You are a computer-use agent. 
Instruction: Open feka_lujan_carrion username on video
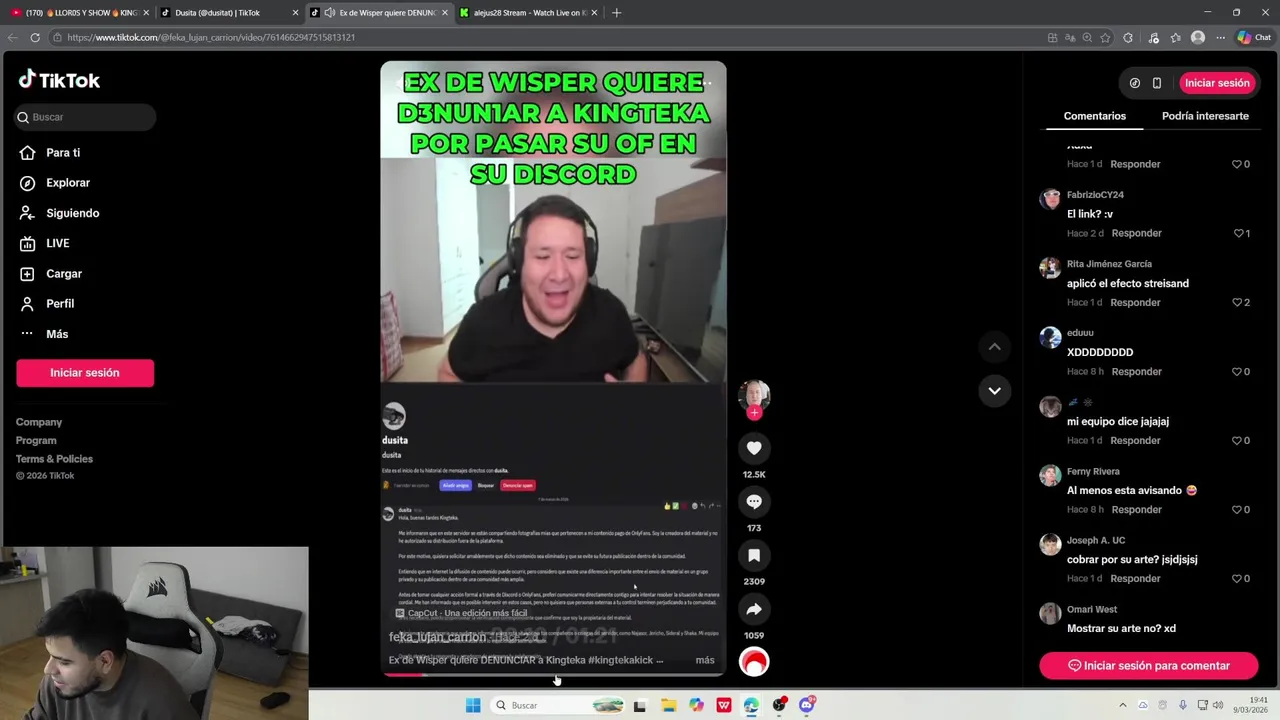click(x=438, y=637)
